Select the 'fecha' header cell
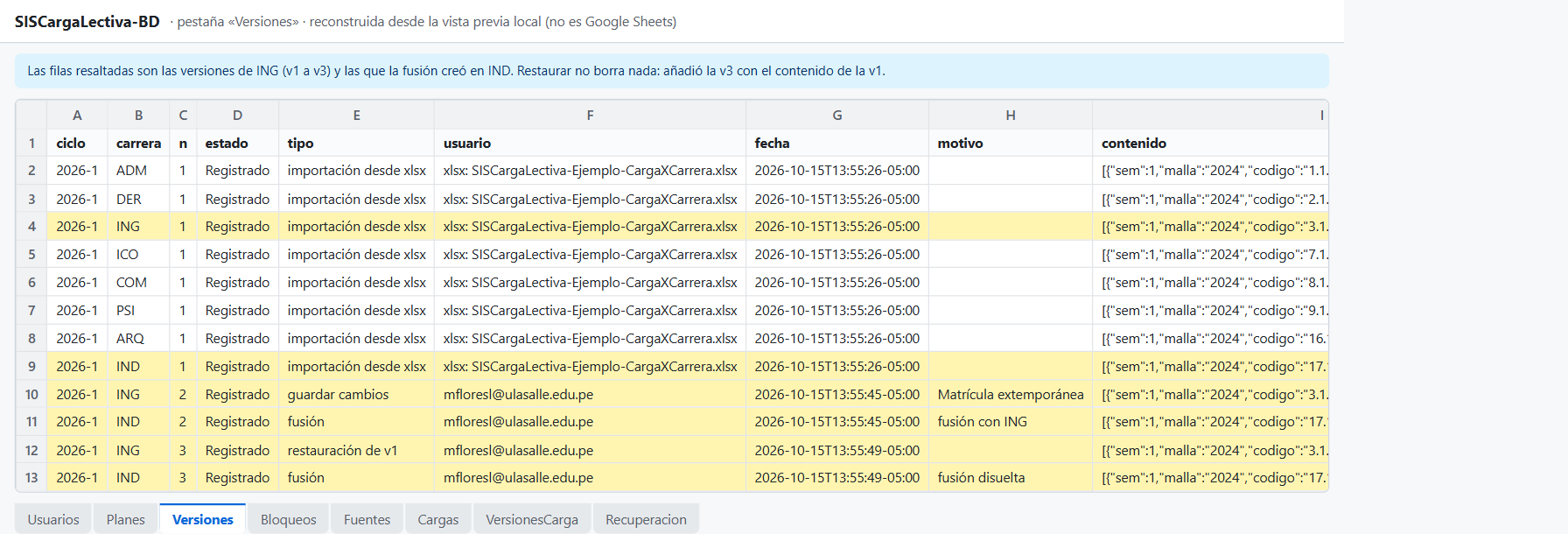Screen dimensions: 1568x534 click(837, 143)
